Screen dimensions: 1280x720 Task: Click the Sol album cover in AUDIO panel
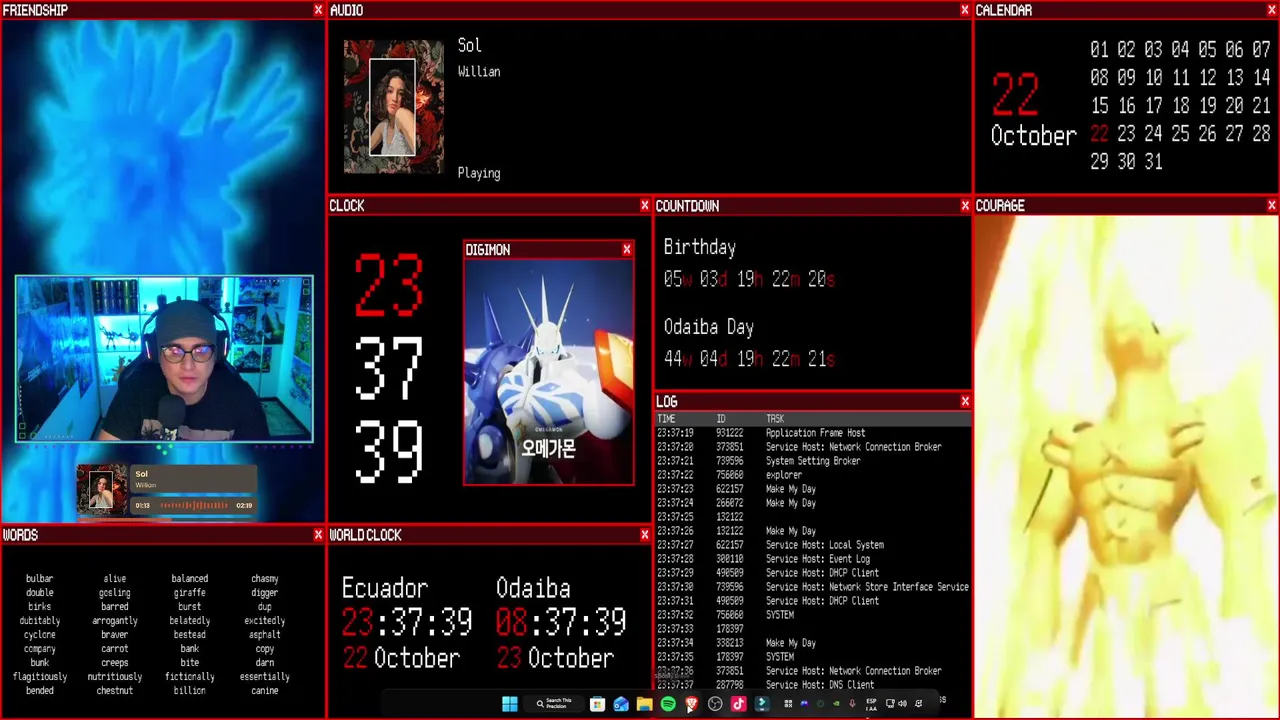pyautogui.click(x=394, y=107)
